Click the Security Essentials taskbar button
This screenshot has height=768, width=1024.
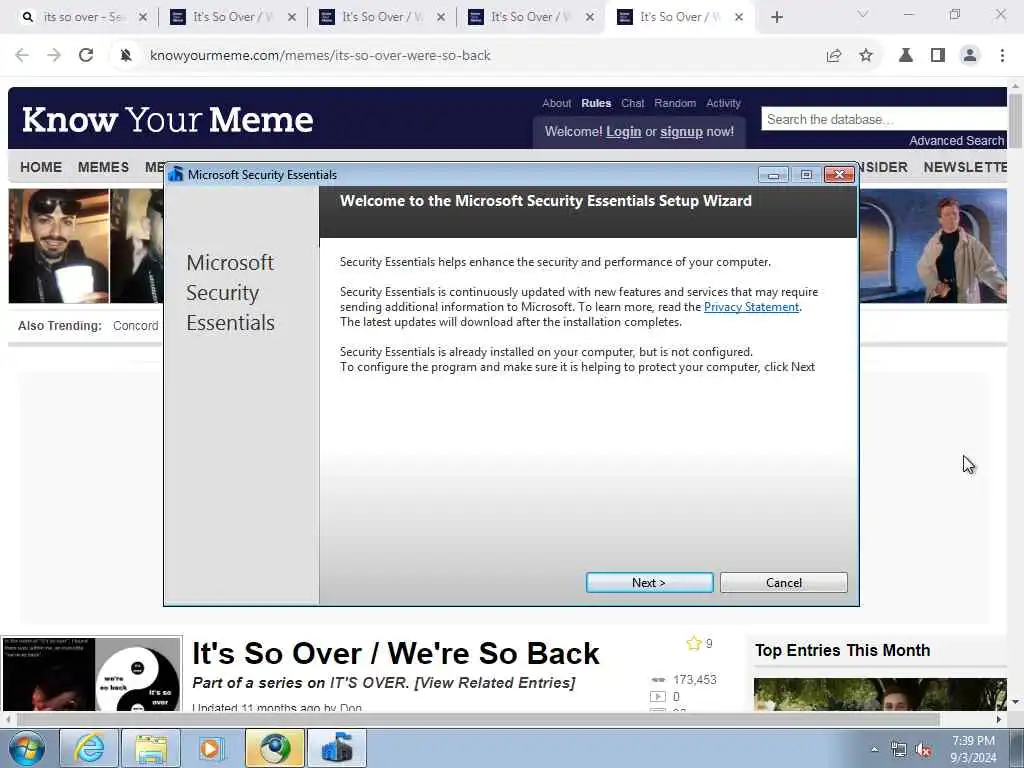[337, 748]
